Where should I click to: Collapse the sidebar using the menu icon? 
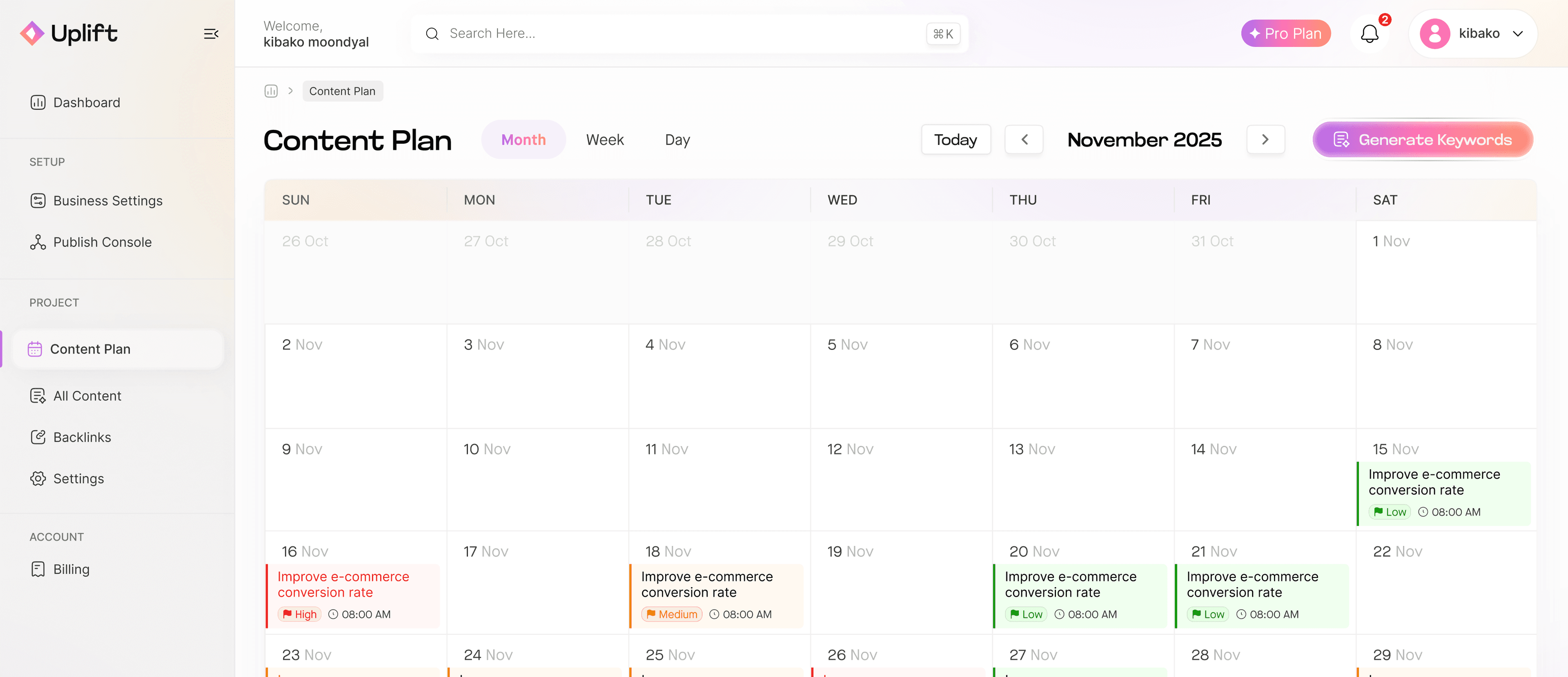(x=211, y=33)
